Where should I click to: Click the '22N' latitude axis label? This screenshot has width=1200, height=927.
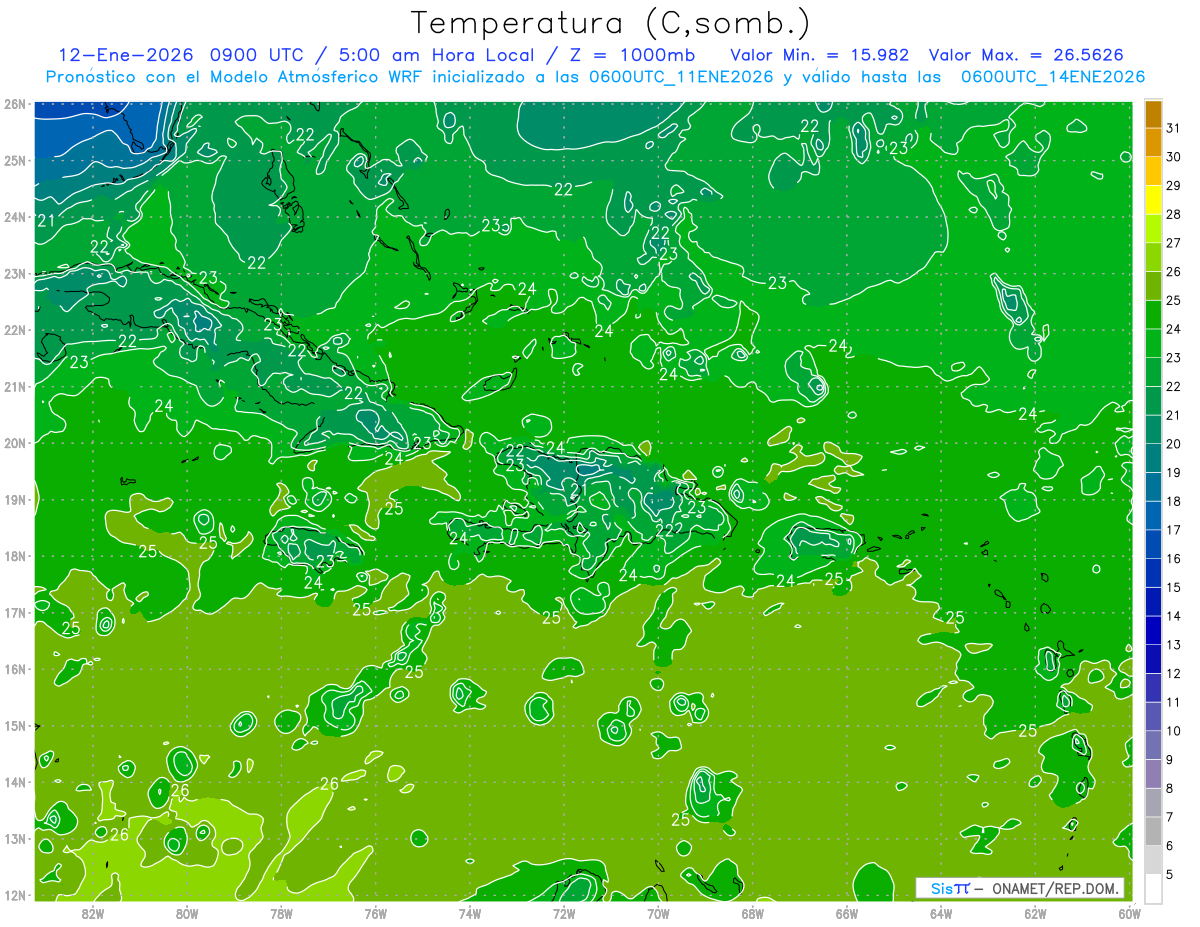pos(14,330)
